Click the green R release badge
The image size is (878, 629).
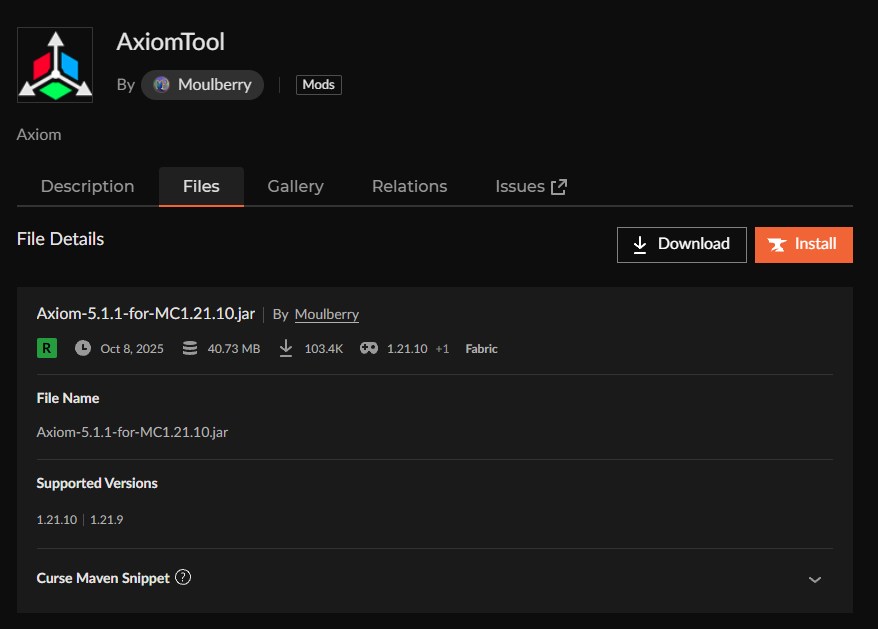coord(46,348)
